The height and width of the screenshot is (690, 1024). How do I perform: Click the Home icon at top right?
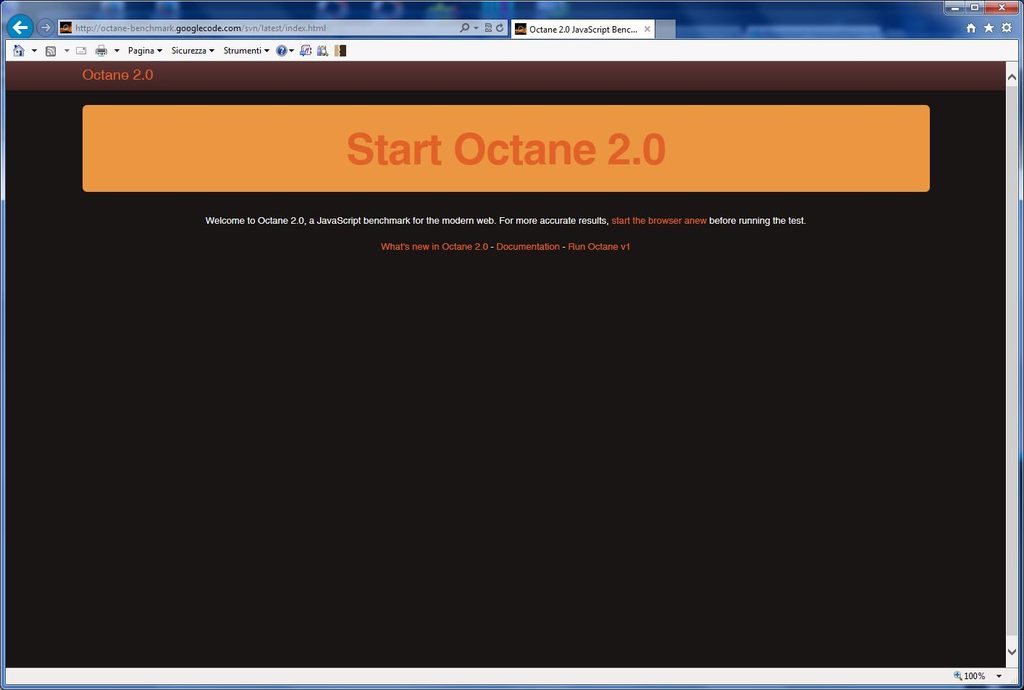point(971,28)
